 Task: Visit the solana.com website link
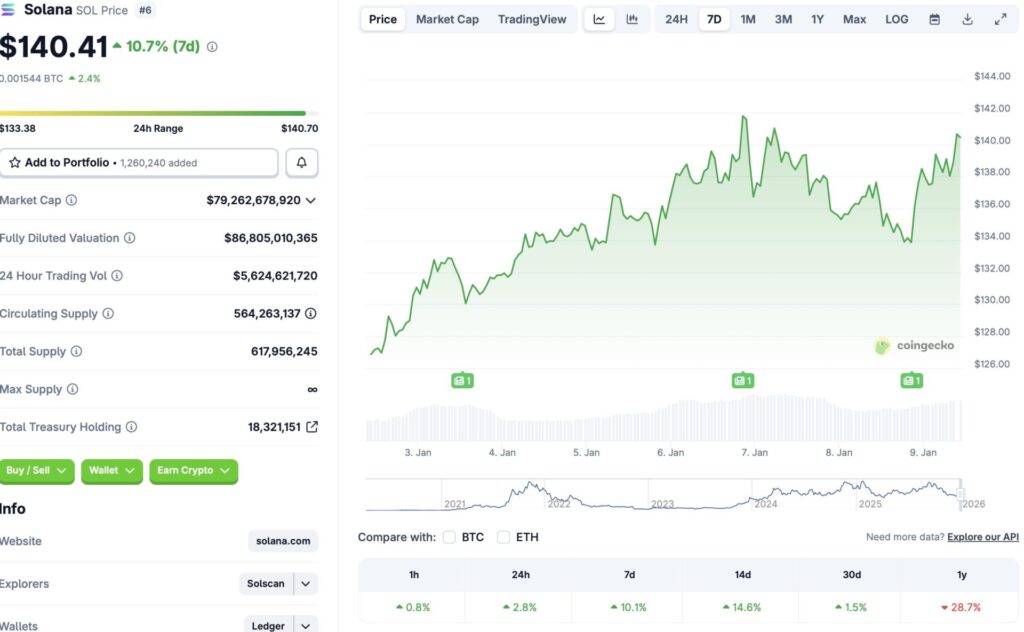point(282,541)
